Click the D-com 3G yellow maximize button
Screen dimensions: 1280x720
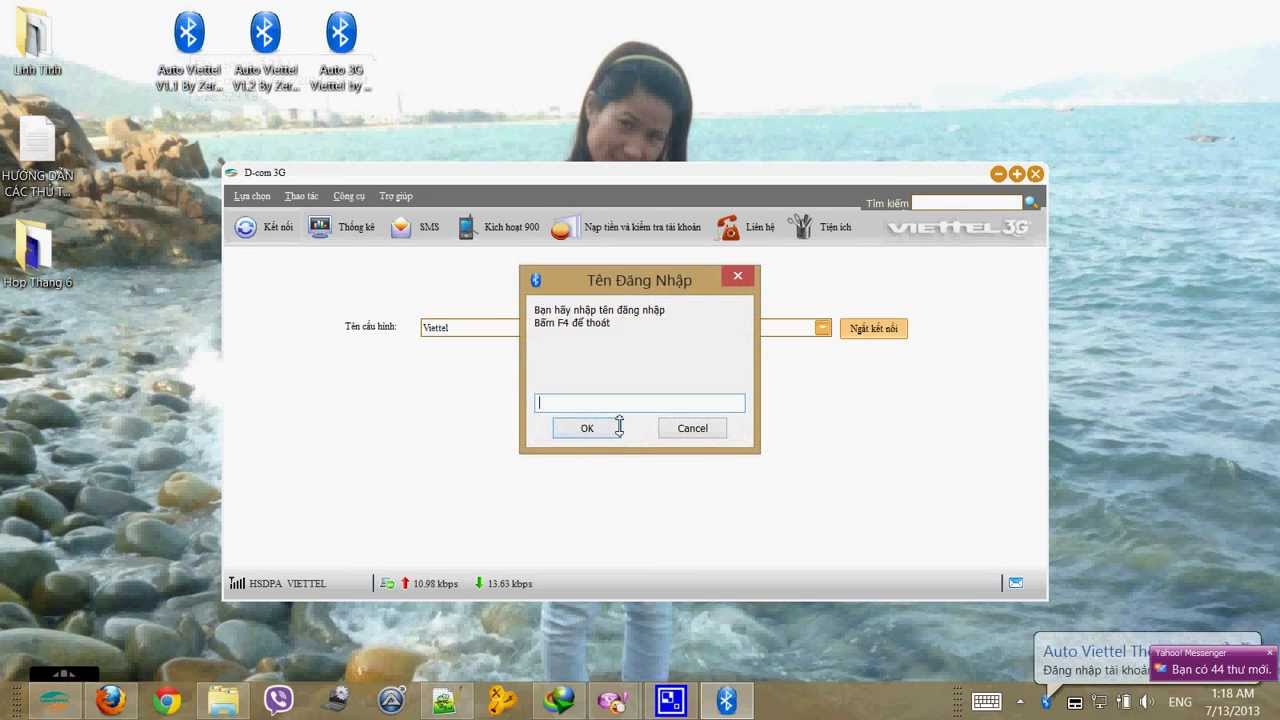pyautogui.click(x=1017, y=174)
